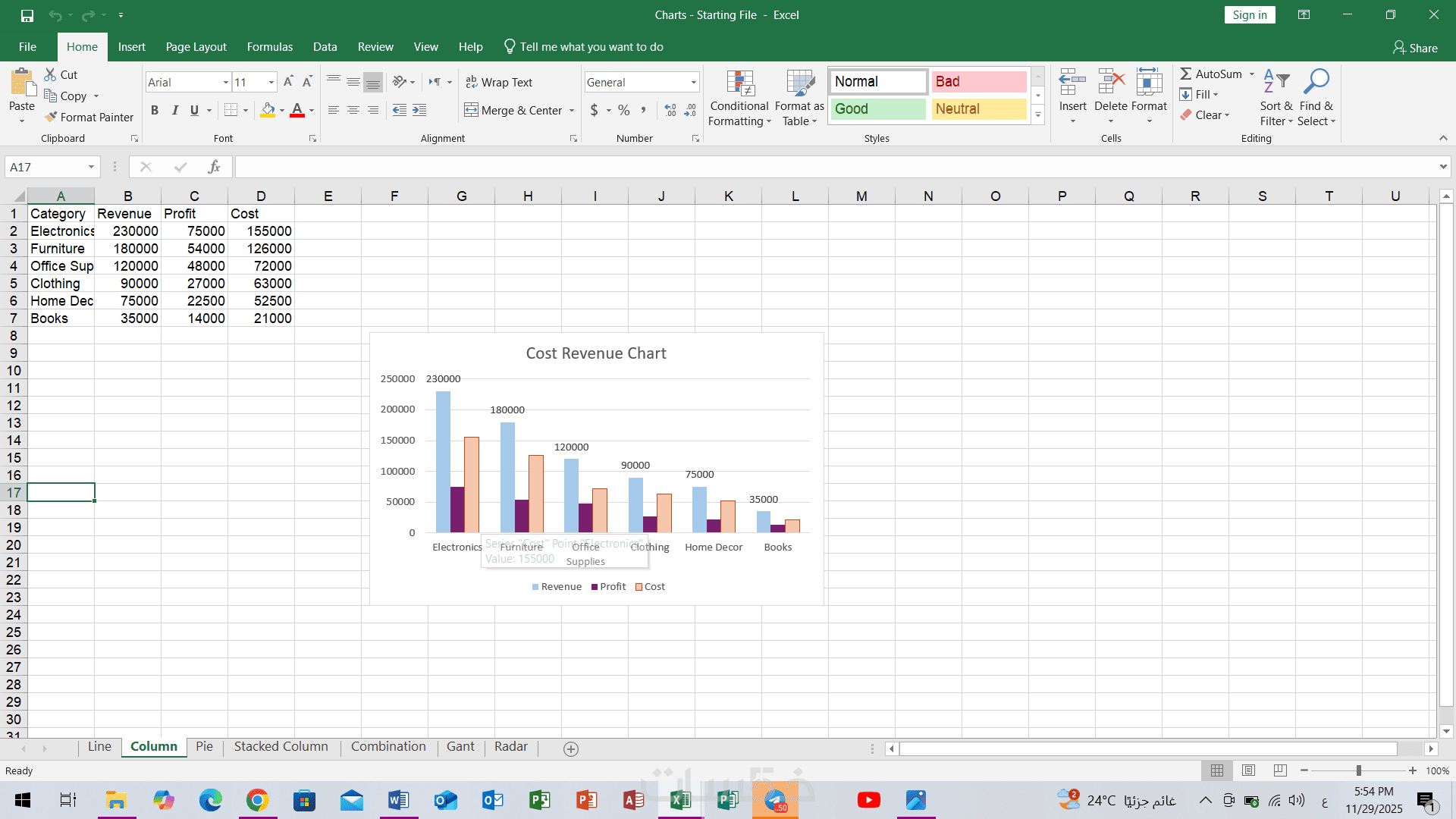Switch to Page Layout view in status bar
1456x819 pixels.
point(1248,770)
